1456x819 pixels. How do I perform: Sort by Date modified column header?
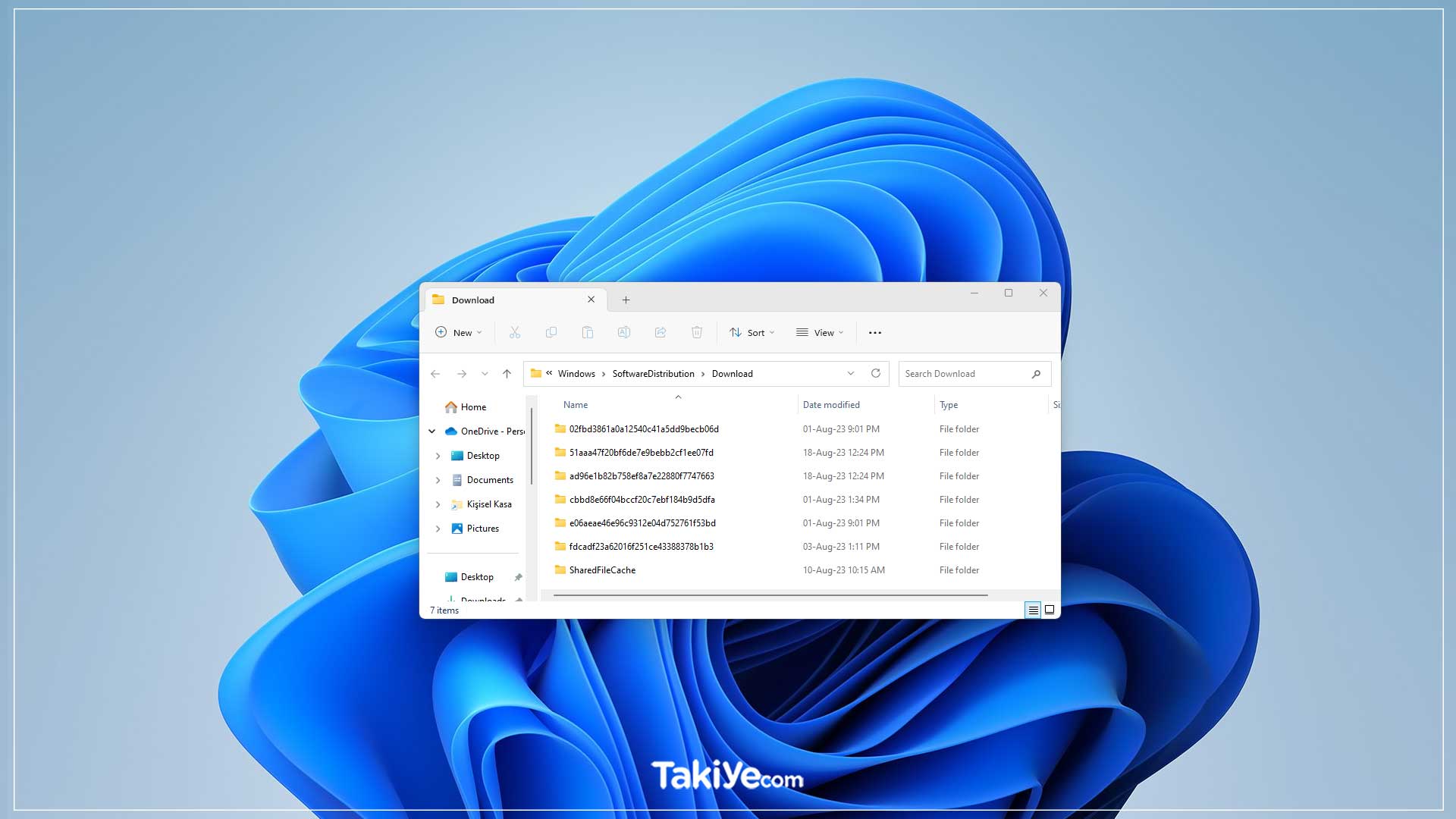click(831, 405)
